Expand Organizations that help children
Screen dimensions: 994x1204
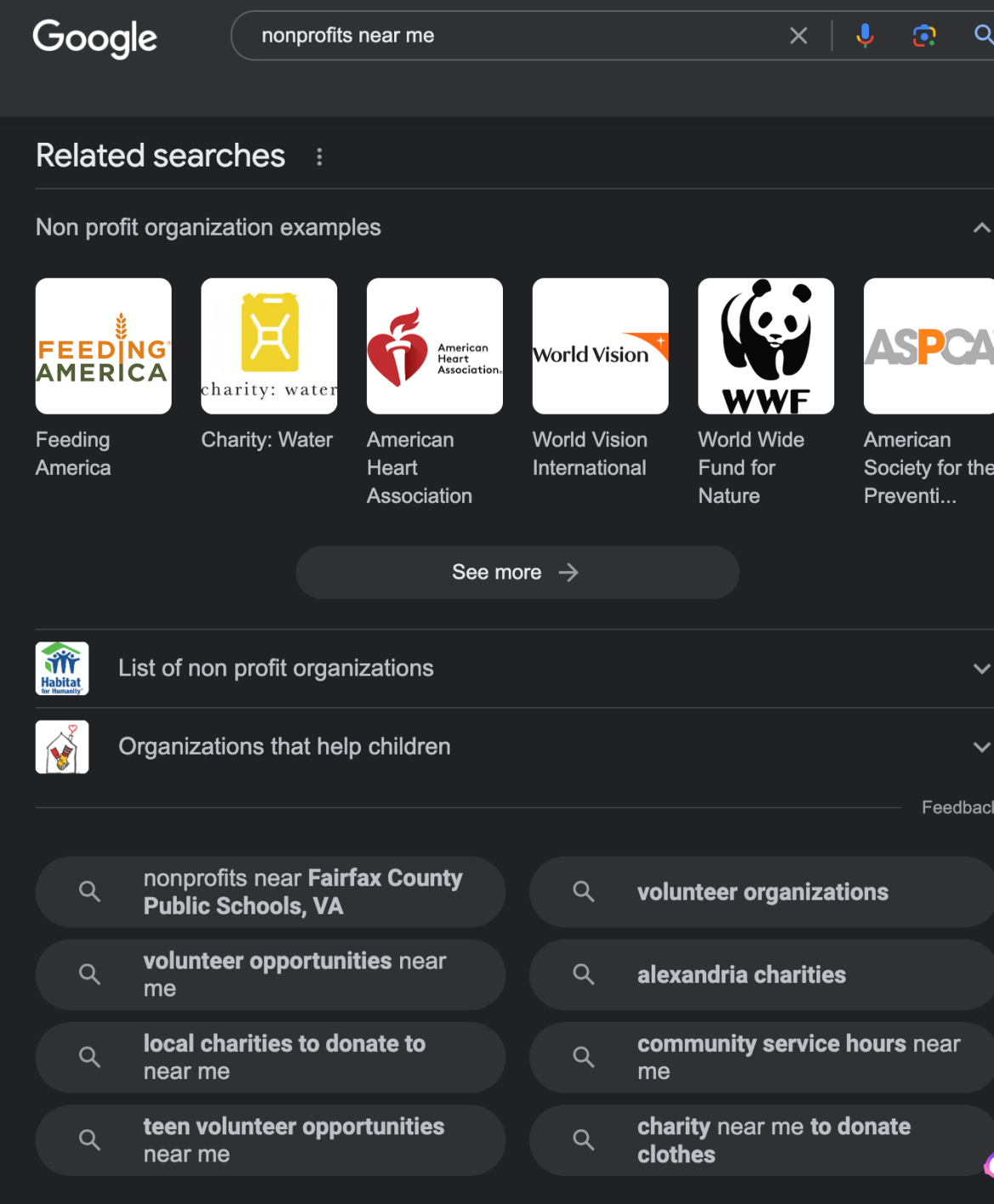tap(980, 747)
